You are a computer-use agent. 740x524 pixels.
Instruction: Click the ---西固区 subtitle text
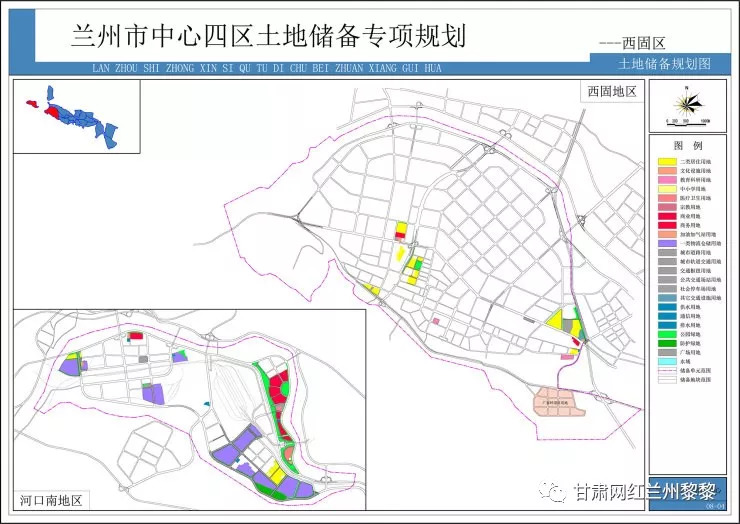(x=632, y=43)
